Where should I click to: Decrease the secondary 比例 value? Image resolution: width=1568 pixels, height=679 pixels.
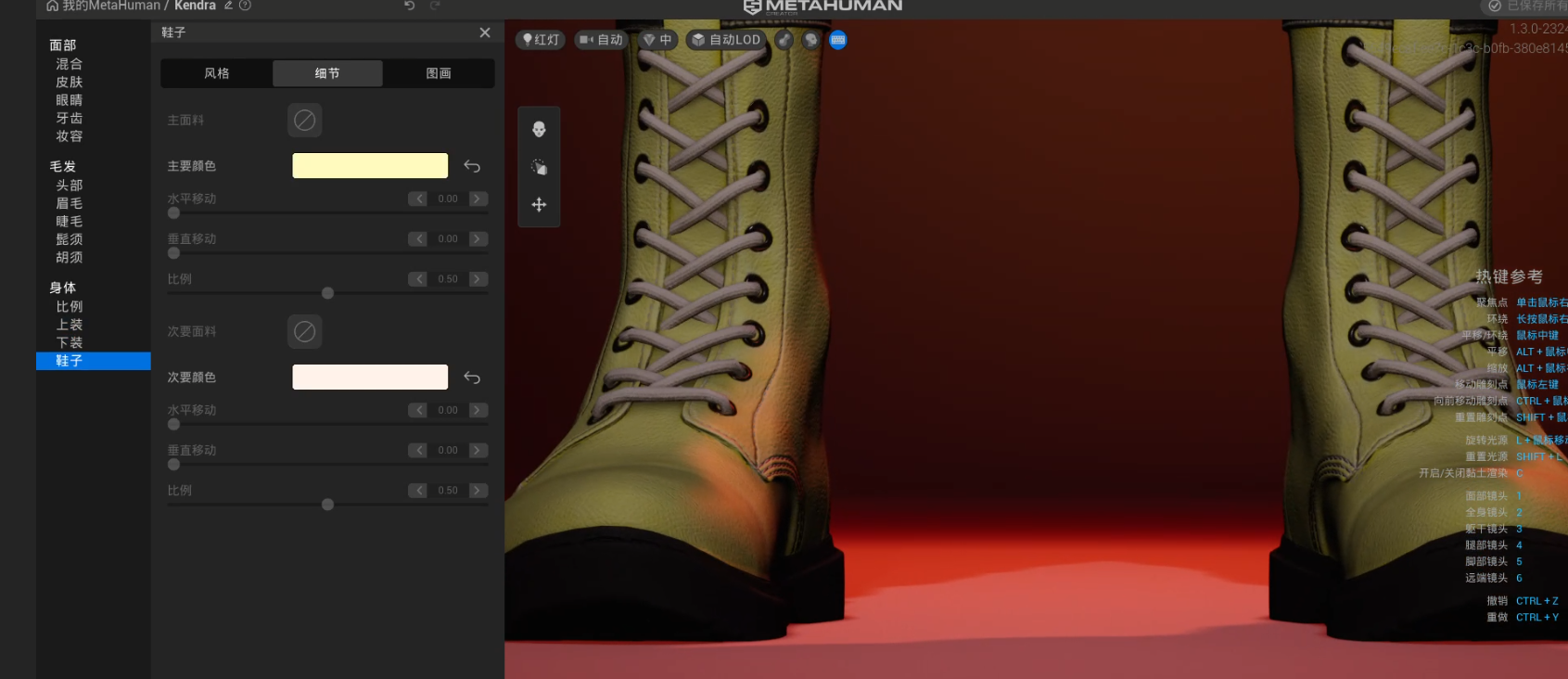point(418,490)
